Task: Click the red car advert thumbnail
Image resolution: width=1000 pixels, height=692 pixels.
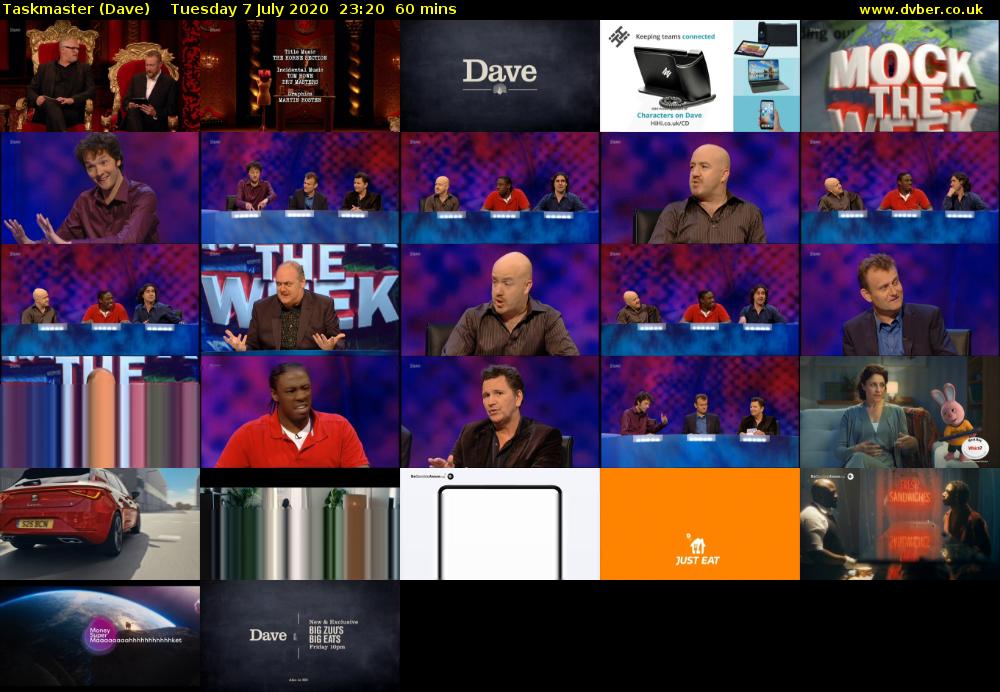Action: (100, 524)
